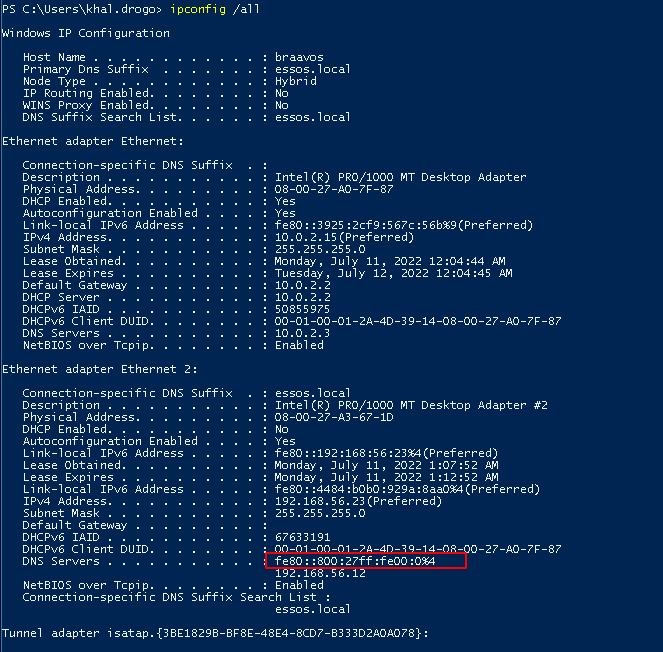Click the Tunnel adapter isatap line
This screenshot has height=652, width=663.
pos(215,633)
